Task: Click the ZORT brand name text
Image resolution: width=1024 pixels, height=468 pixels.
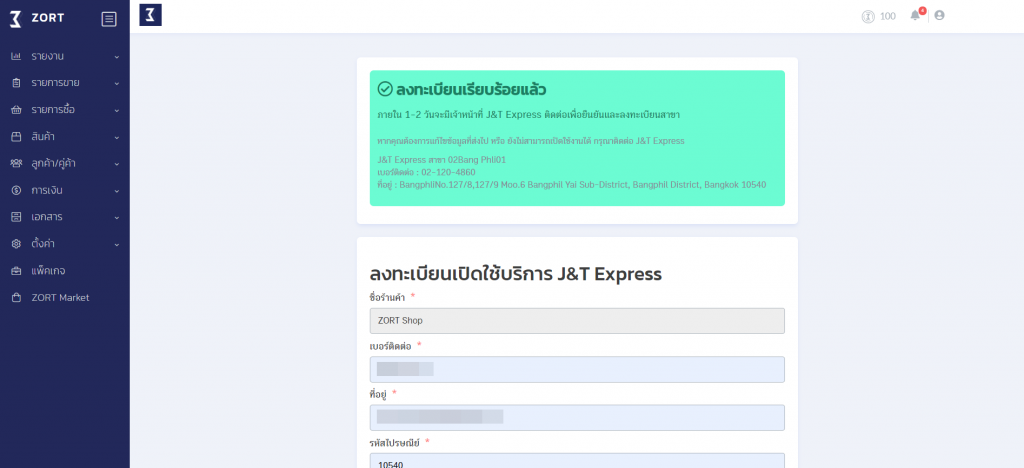Action: pos(48,18)
